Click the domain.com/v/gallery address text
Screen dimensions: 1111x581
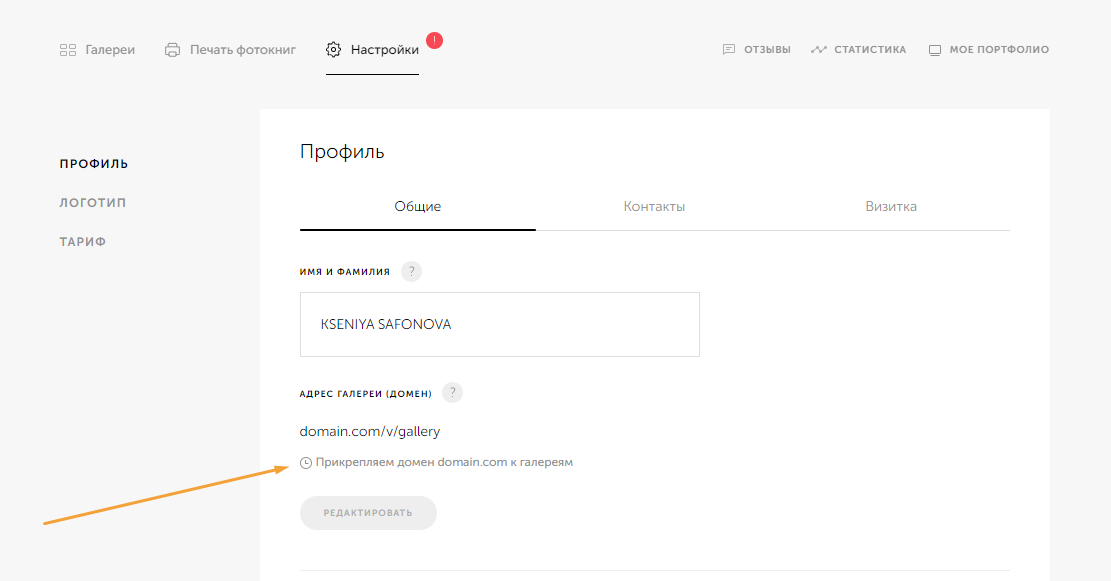370,432
